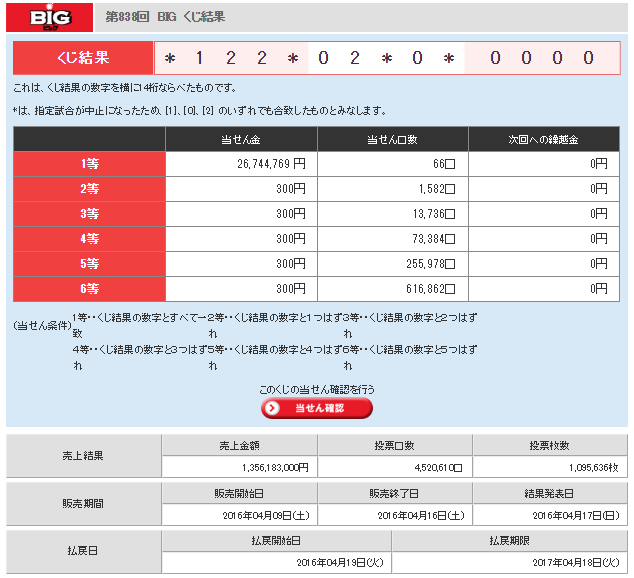Select the 6等 row label
Screen dimensions: 634x578
89,289
